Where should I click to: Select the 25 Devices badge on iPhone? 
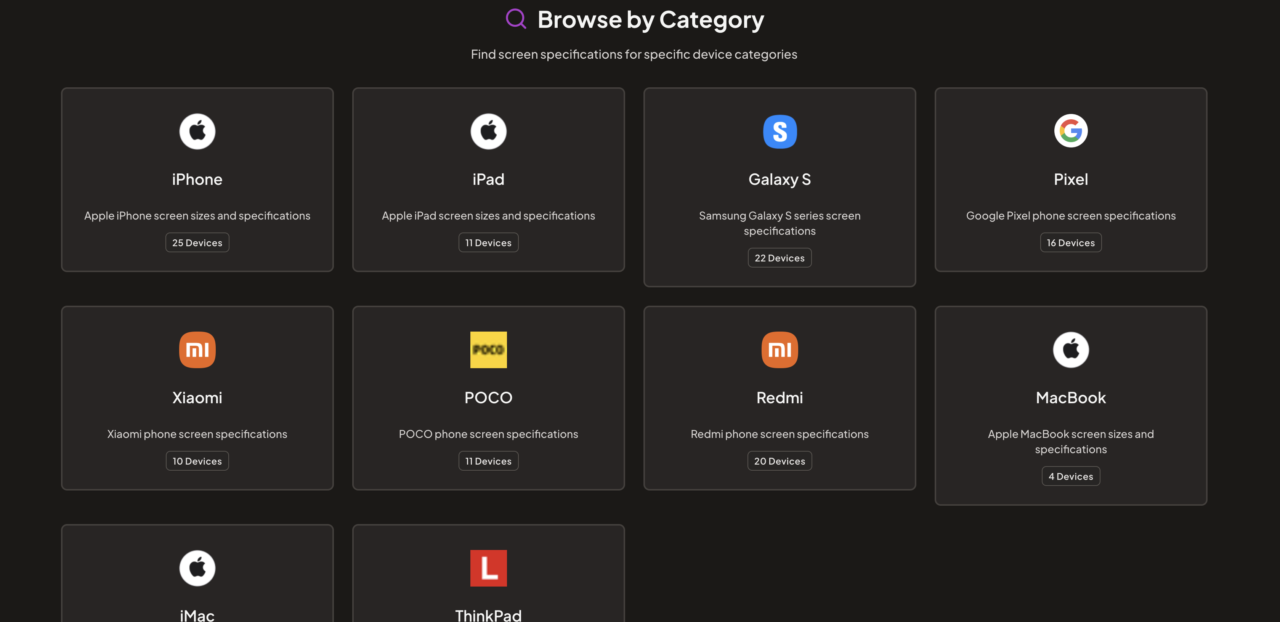(197, 243)
